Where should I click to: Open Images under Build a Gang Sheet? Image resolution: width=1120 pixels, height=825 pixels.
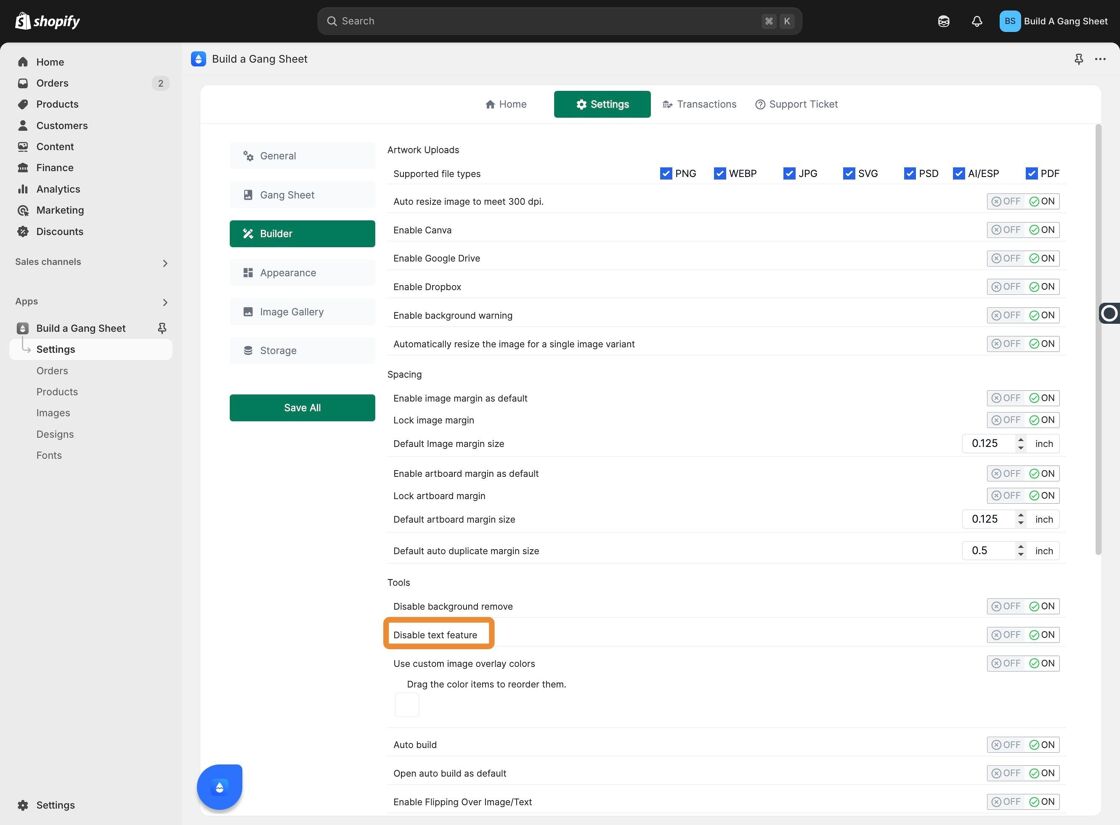pyautogui.click(x=54, y=413)
